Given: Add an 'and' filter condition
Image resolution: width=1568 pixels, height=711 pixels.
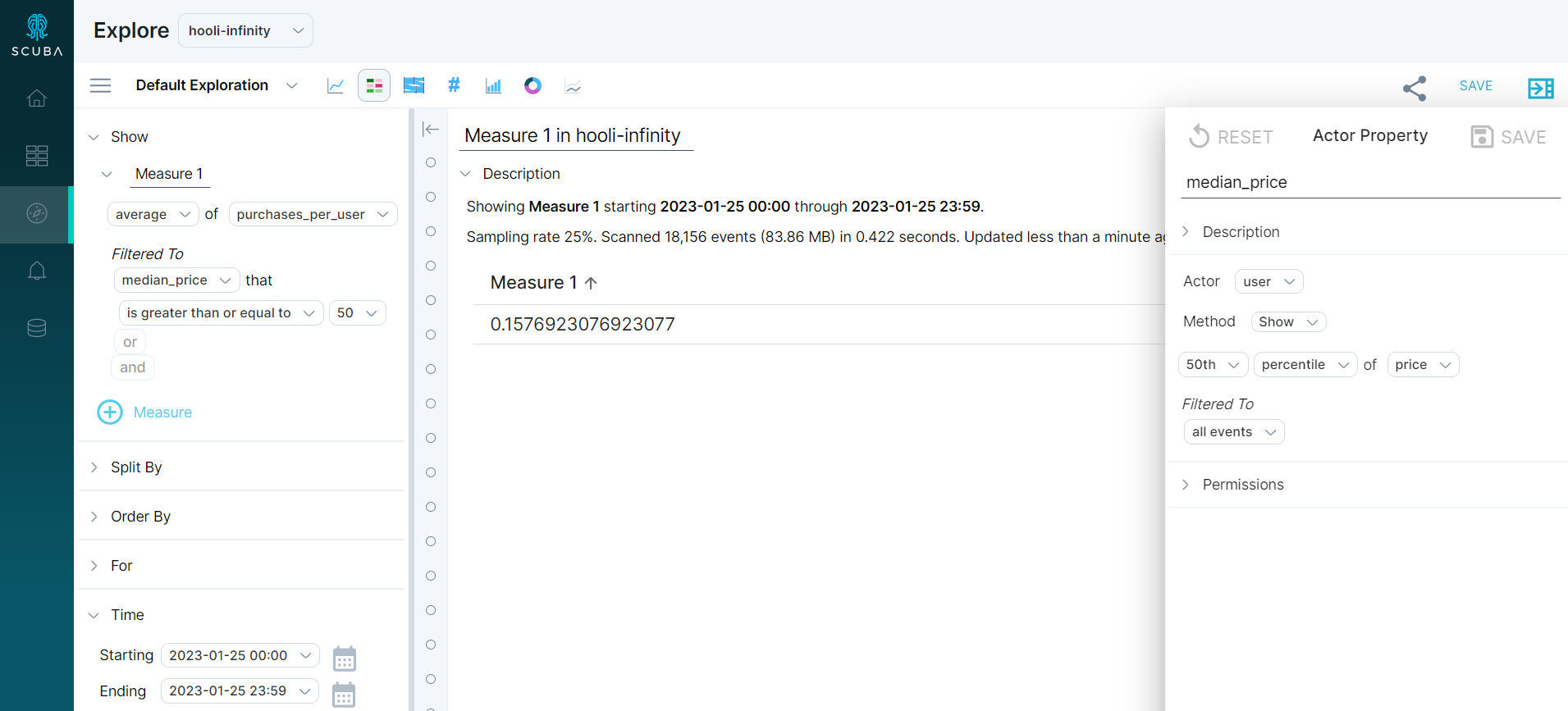Looking at the screenshot, I should coord(132,367).
